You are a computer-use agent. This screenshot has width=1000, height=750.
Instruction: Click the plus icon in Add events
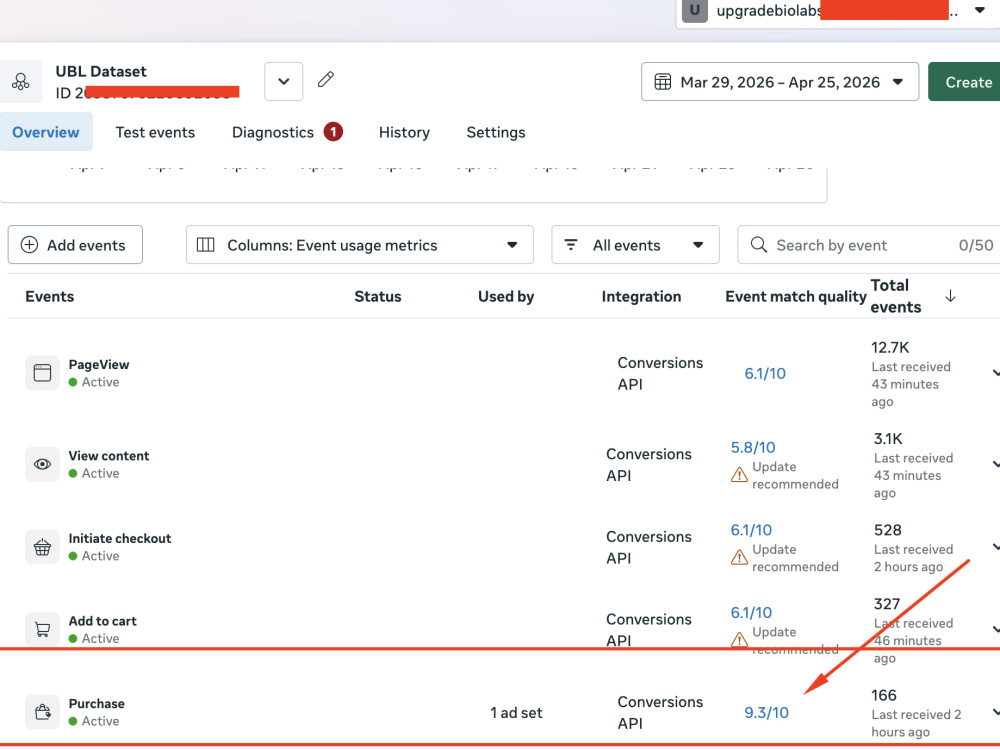[29, 245]
